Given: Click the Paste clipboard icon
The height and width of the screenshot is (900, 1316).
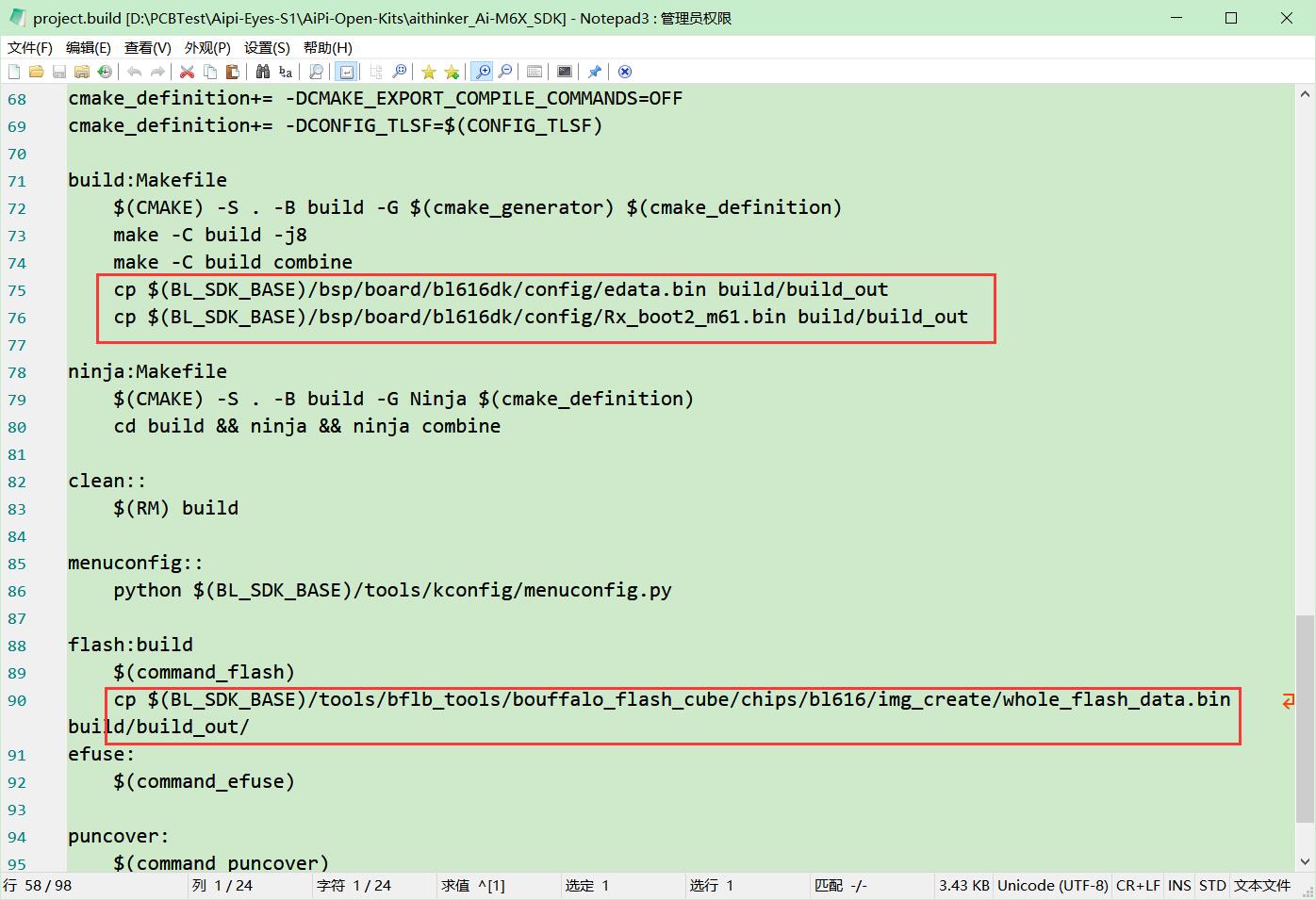Looking at the screenshot, I should coord(233,72).
